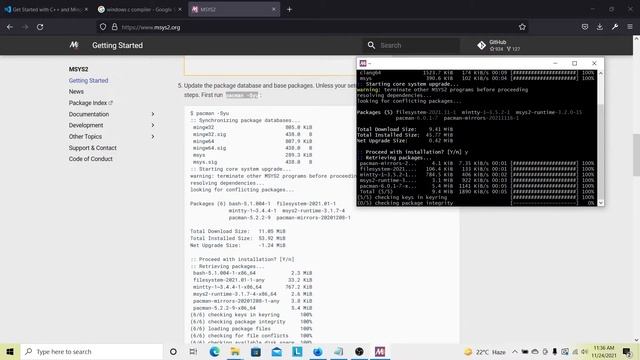640x360 pixels.
Task: Open the browser downloads panel
Action: click(x=600, y=27)
